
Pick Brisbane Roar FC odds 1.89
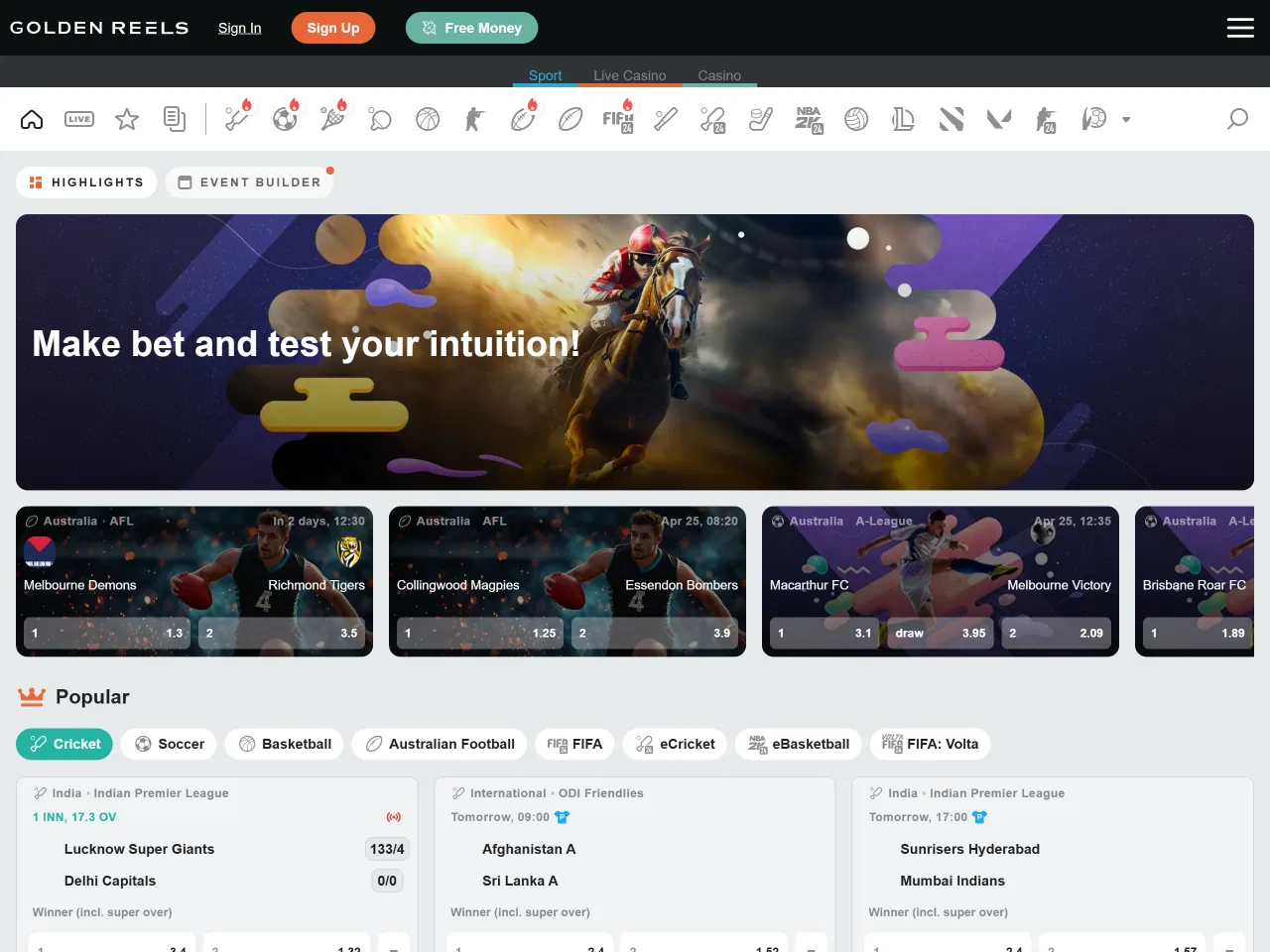point(1199,633)
